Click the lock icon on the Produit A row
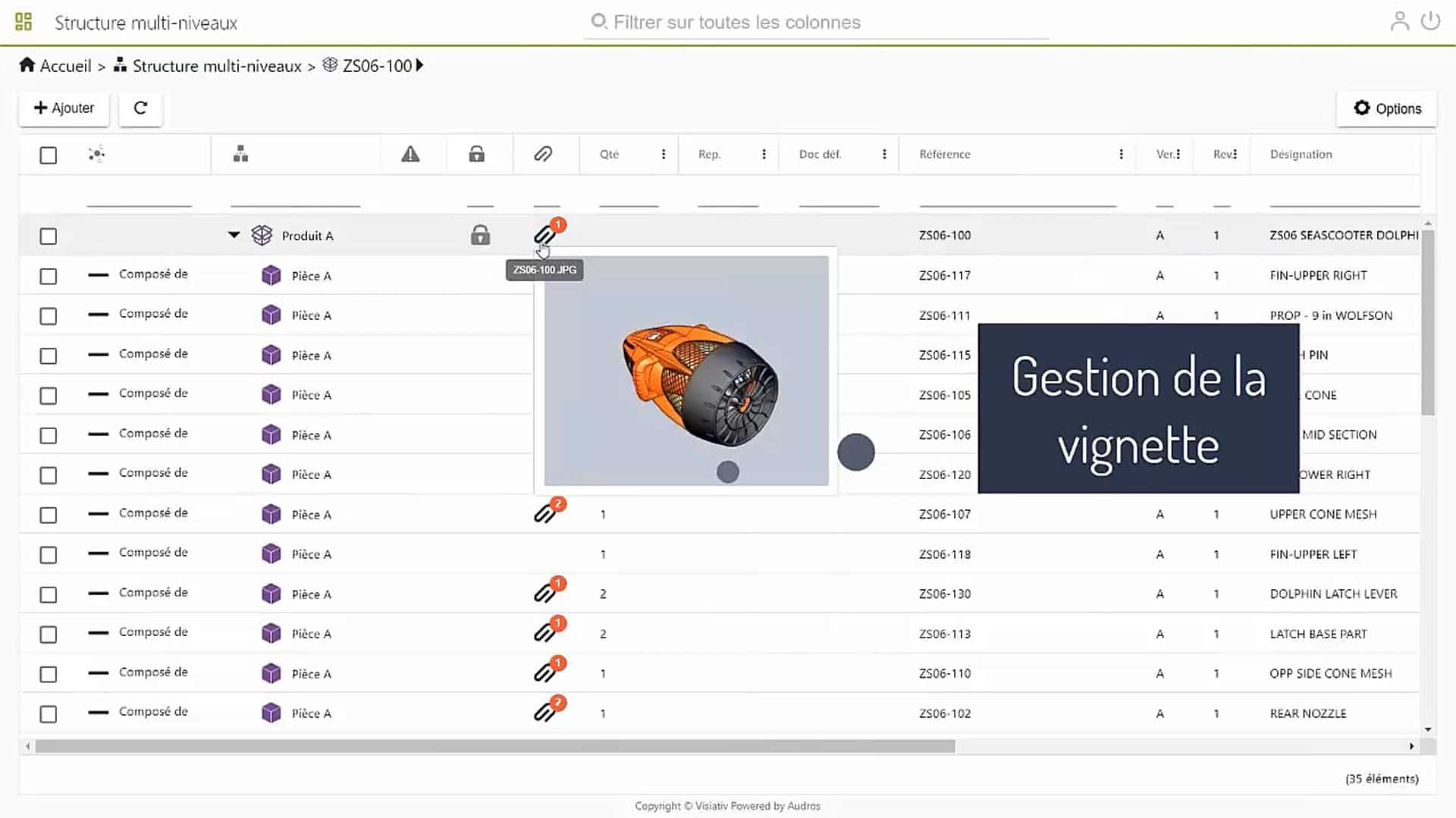1456x818 pixels. [x=480, y=235]
